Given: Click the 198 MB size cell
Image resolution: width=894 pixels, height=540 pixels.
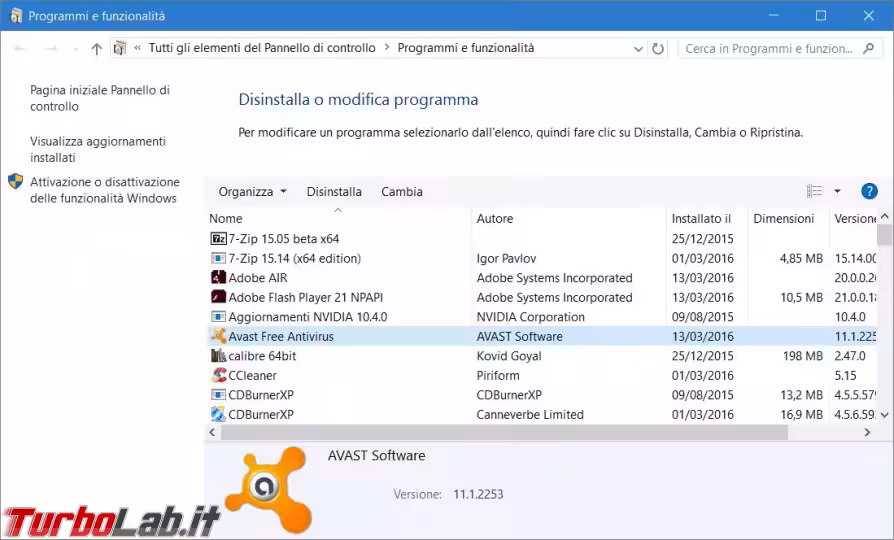Looking at the screenshot, I should pyautogui.click(x=803, y=356).
